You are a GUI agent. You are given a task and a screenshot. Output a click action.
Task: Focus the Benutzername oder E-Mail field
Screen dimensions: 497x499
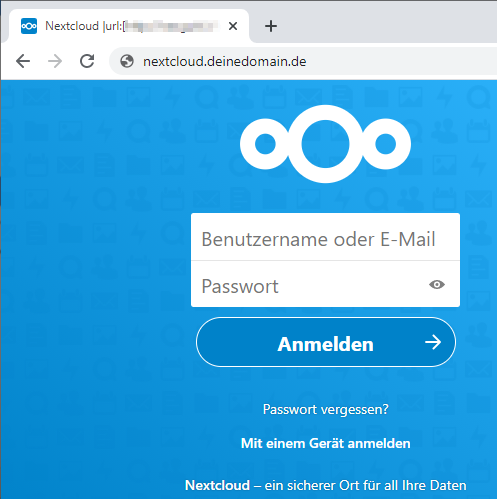tap(325, 237)
